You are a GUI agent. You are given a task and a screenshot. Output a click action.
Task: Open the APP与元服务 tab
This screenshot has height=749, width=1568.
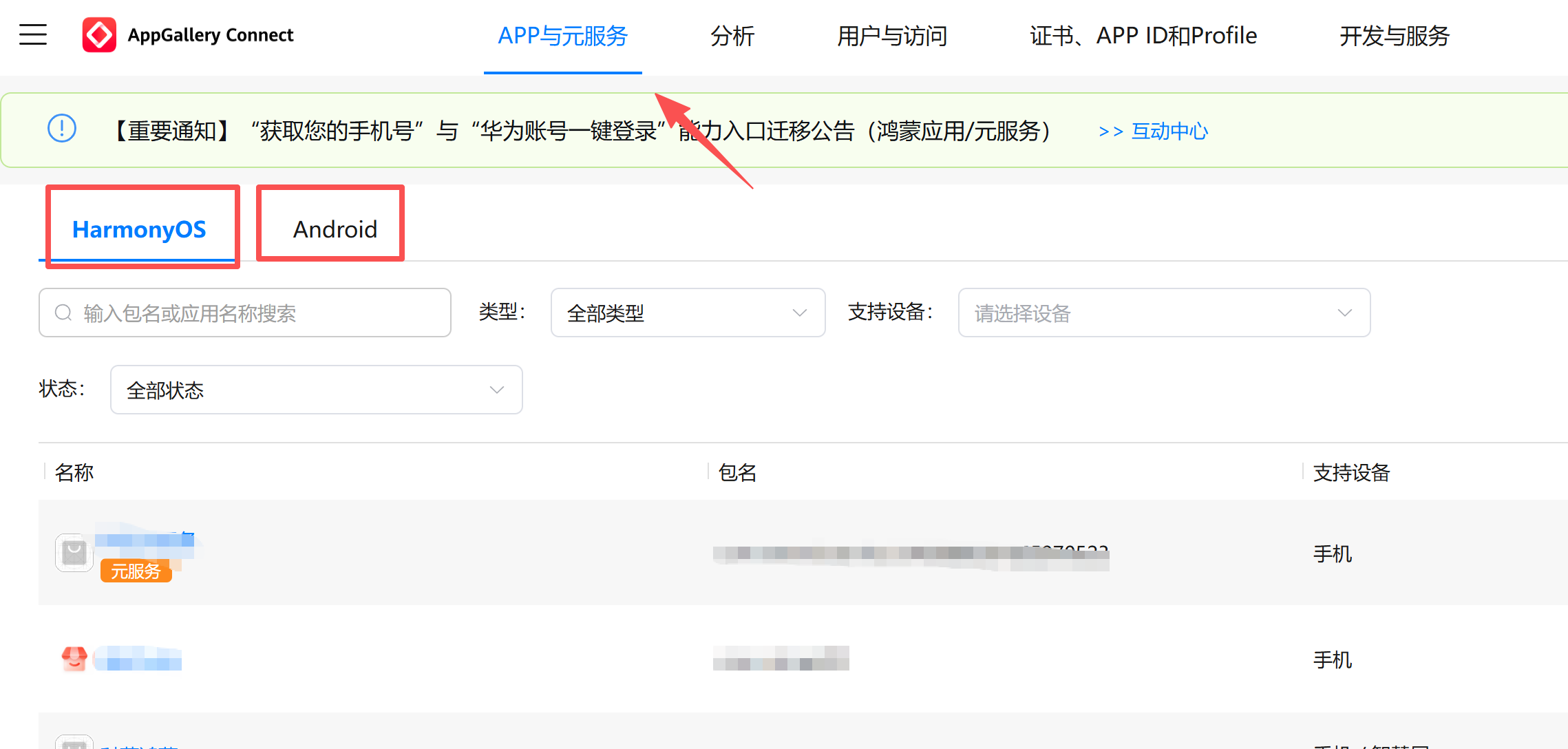[x=563, y=36]
